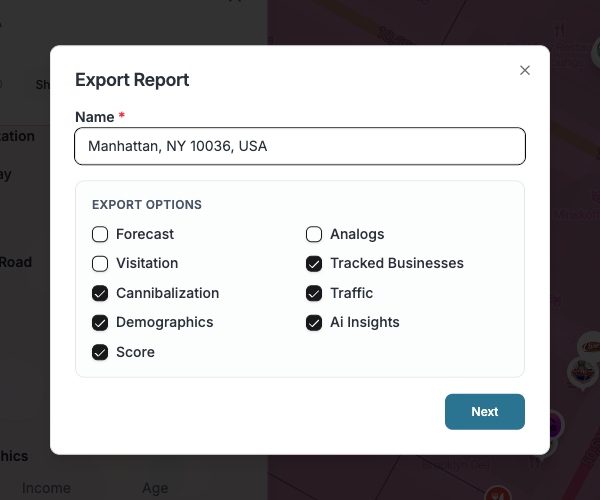Disable the Demographics export option
This screenshot has height=500, width=600.
pos(100,322)
